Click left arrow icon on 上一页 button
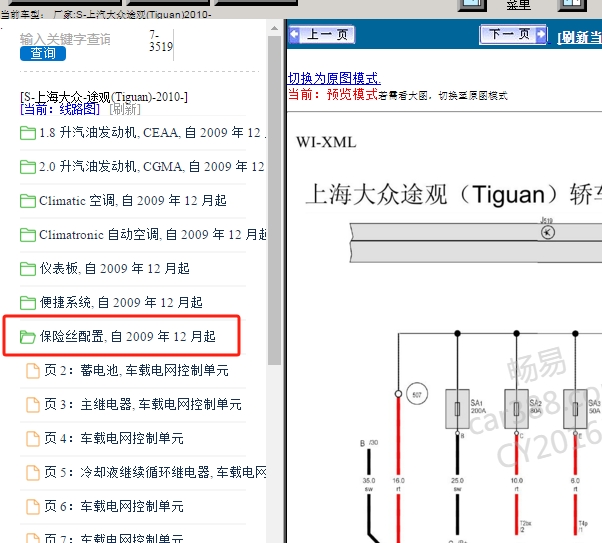Viewport: 602px width, 543px height. [295, 35]
